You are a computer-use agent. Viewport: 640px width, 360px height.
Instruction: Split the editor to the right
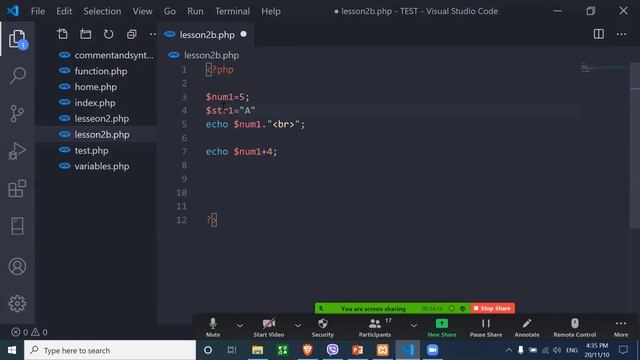click(x=599, y=34)
